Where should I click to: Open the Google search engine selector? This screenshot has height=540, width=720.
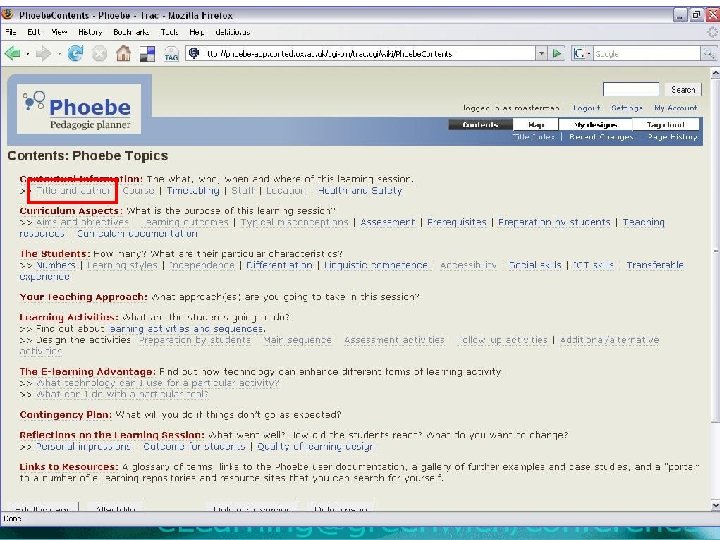point(581,54)
